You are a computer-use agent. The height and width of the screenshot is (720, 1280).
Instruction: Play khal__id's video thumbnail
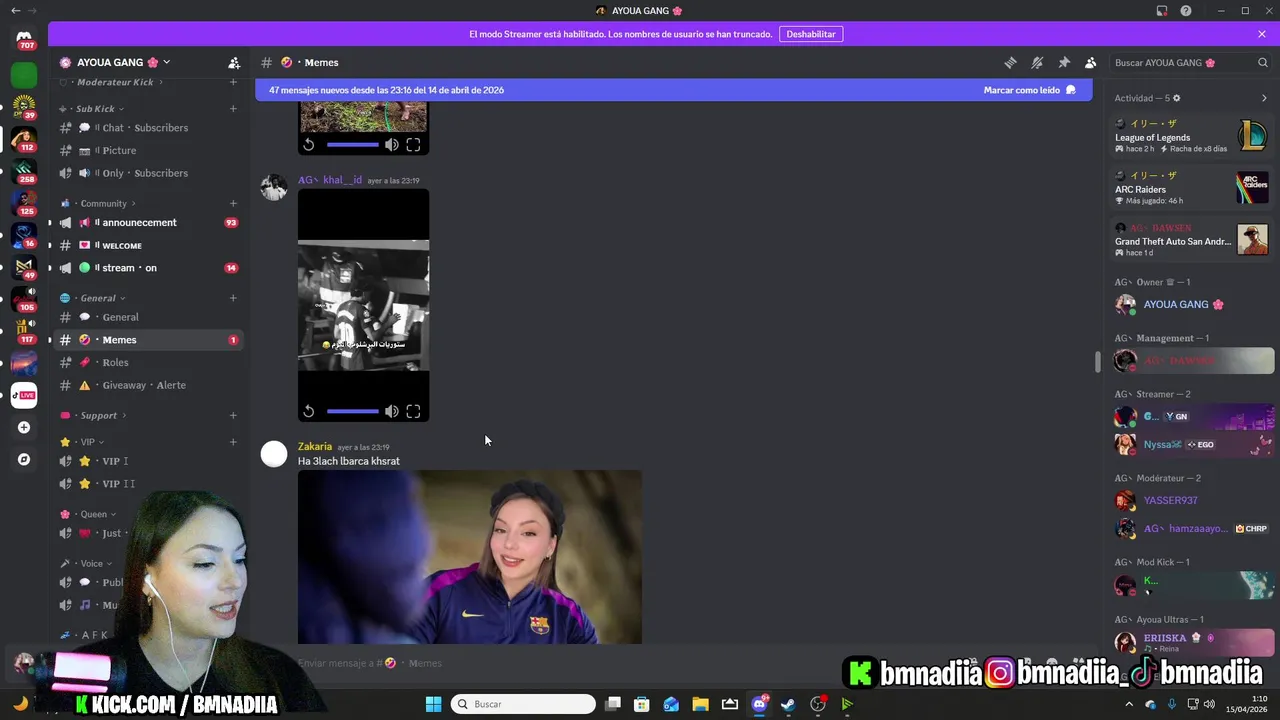[363, 305]
